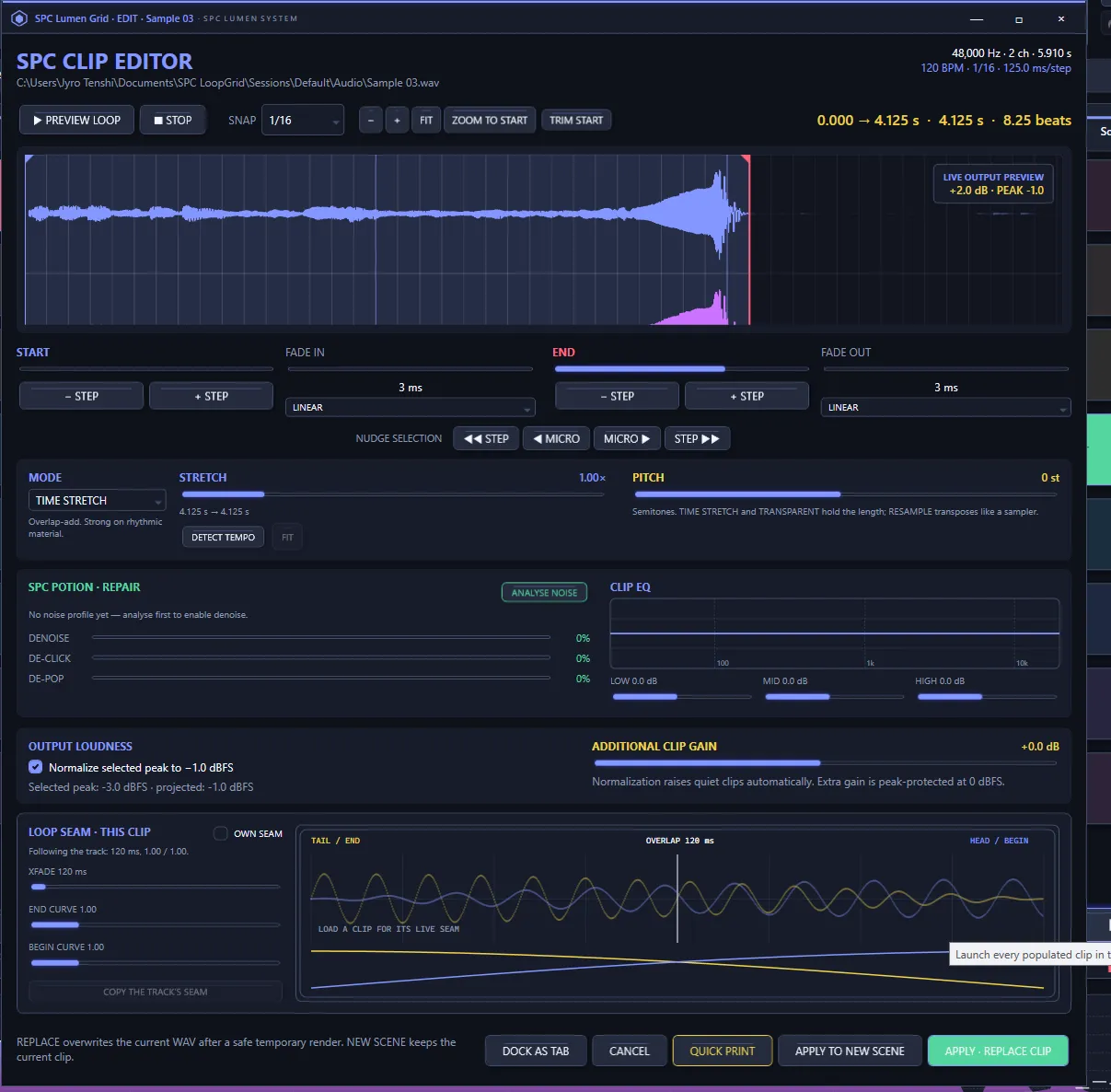Image resolution: width=1111 pixels, height=1092 pixels.
Task: Click the Quick Print button
Action: [x=723, y=1051]
